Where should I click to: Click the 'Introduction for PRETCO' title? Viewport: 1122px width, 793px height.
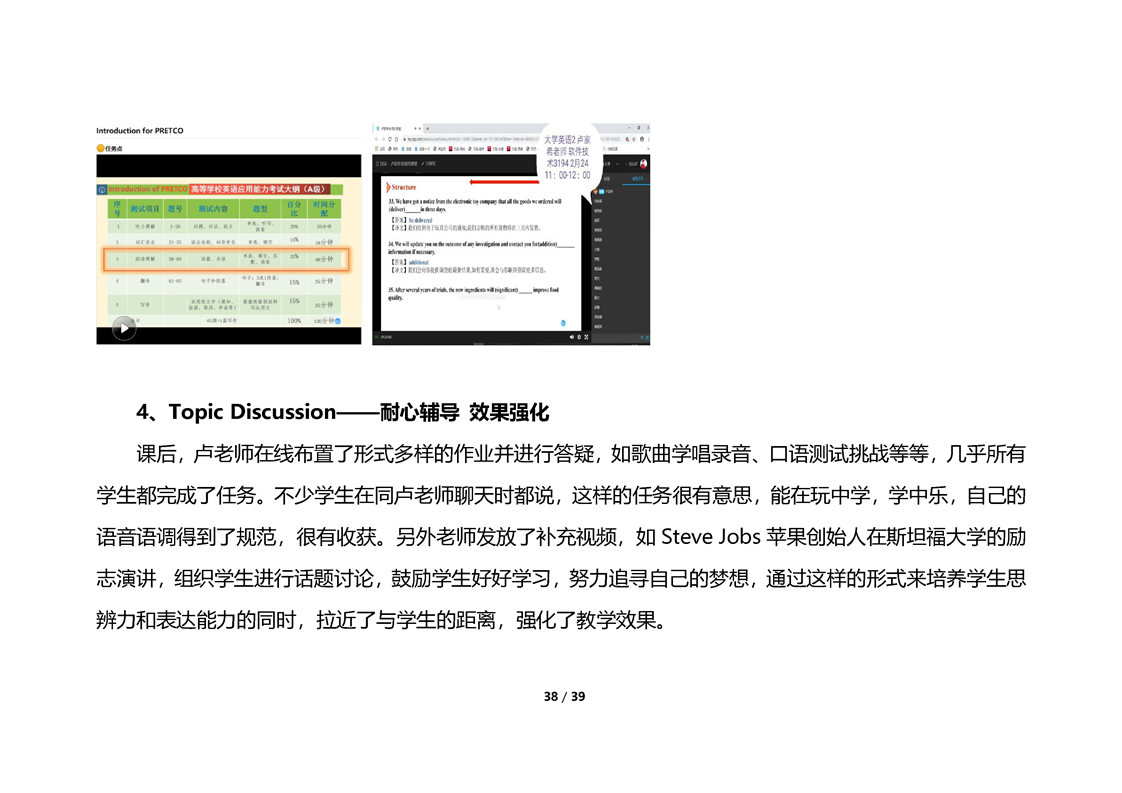click(x=140, y=130)
